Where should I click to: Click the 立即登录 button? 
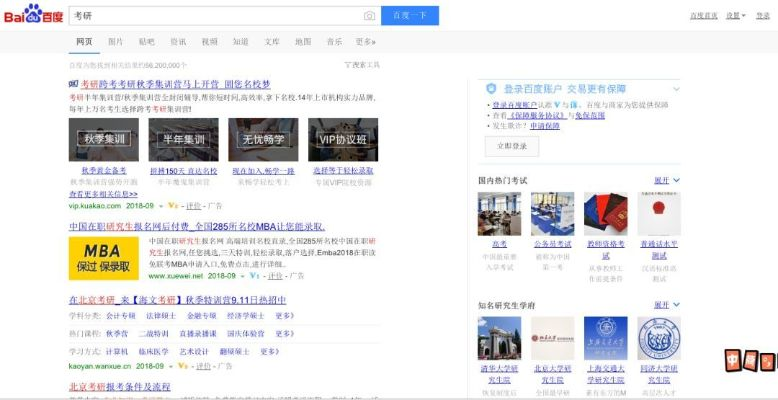coord(512,146)
